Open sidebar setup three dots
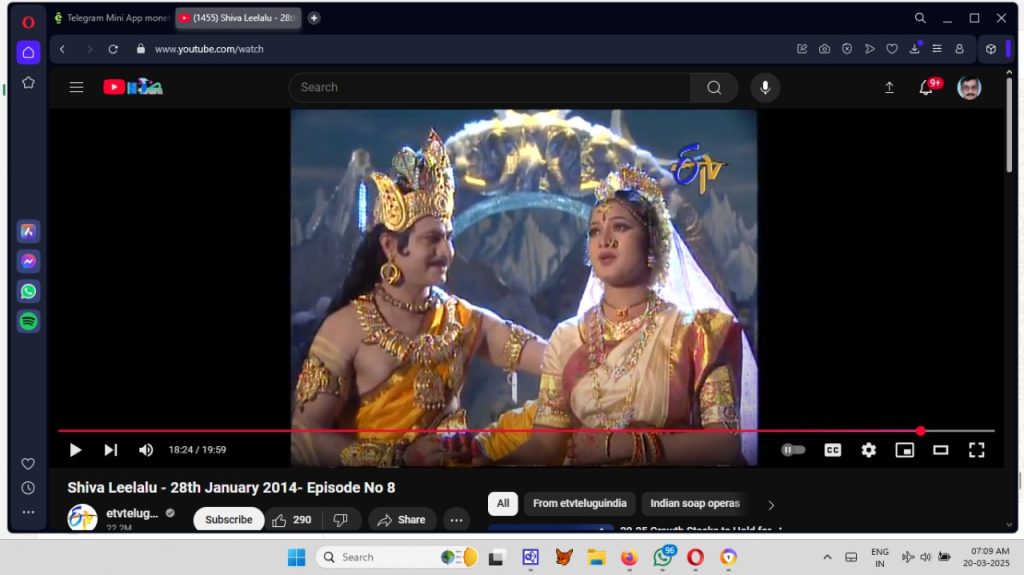This screenshot has height=575, width=1024. [28, 512]
